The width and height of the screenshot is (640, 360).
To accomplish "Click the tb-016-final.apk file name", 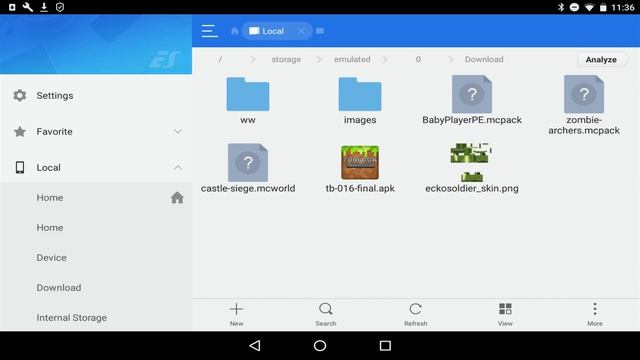I will point(360,188).
